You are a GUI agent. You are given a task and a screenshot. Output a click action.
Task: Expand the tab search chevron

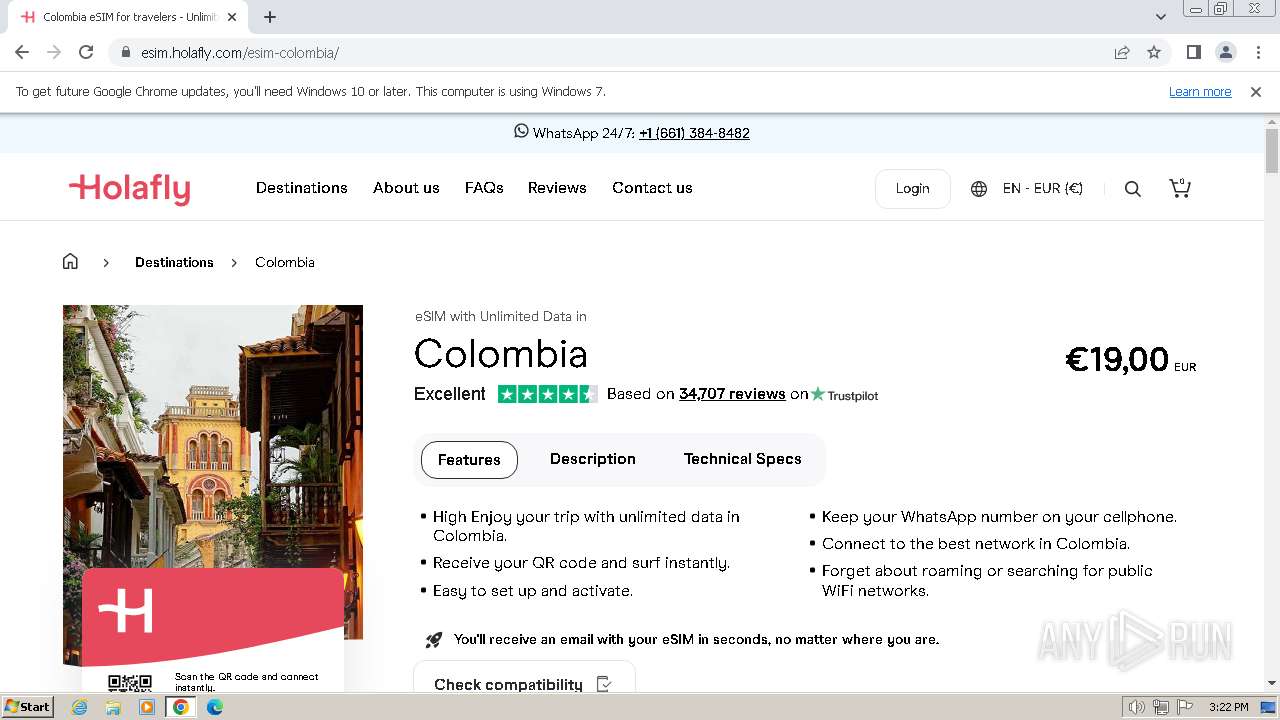click(x=1160, y=17)
